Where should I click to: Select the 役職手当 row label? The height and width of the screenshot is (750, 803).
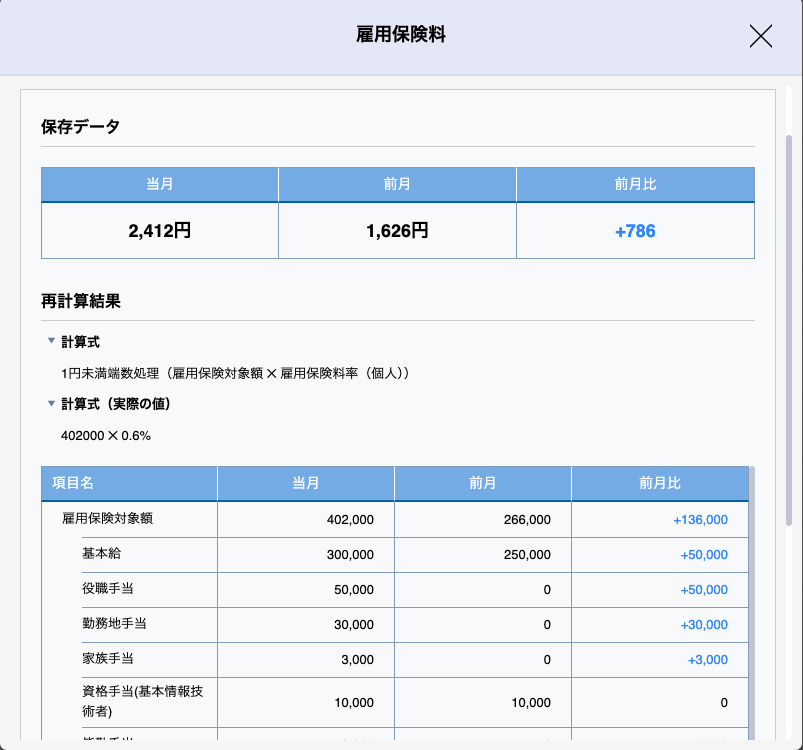[108, 589]
